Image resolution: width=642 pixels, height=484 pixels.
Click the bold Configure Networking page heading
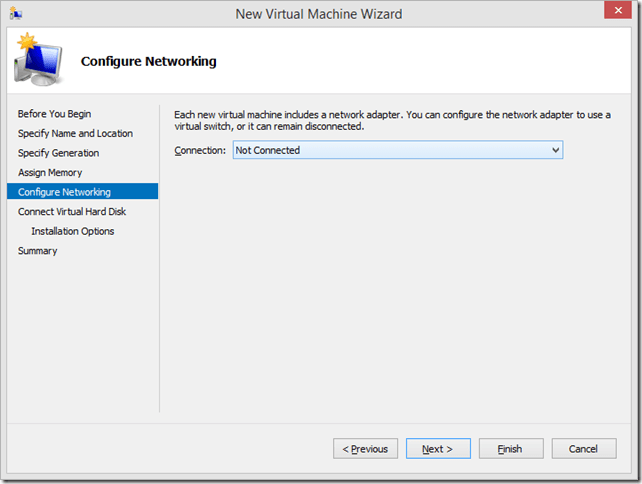coord(148,62)
